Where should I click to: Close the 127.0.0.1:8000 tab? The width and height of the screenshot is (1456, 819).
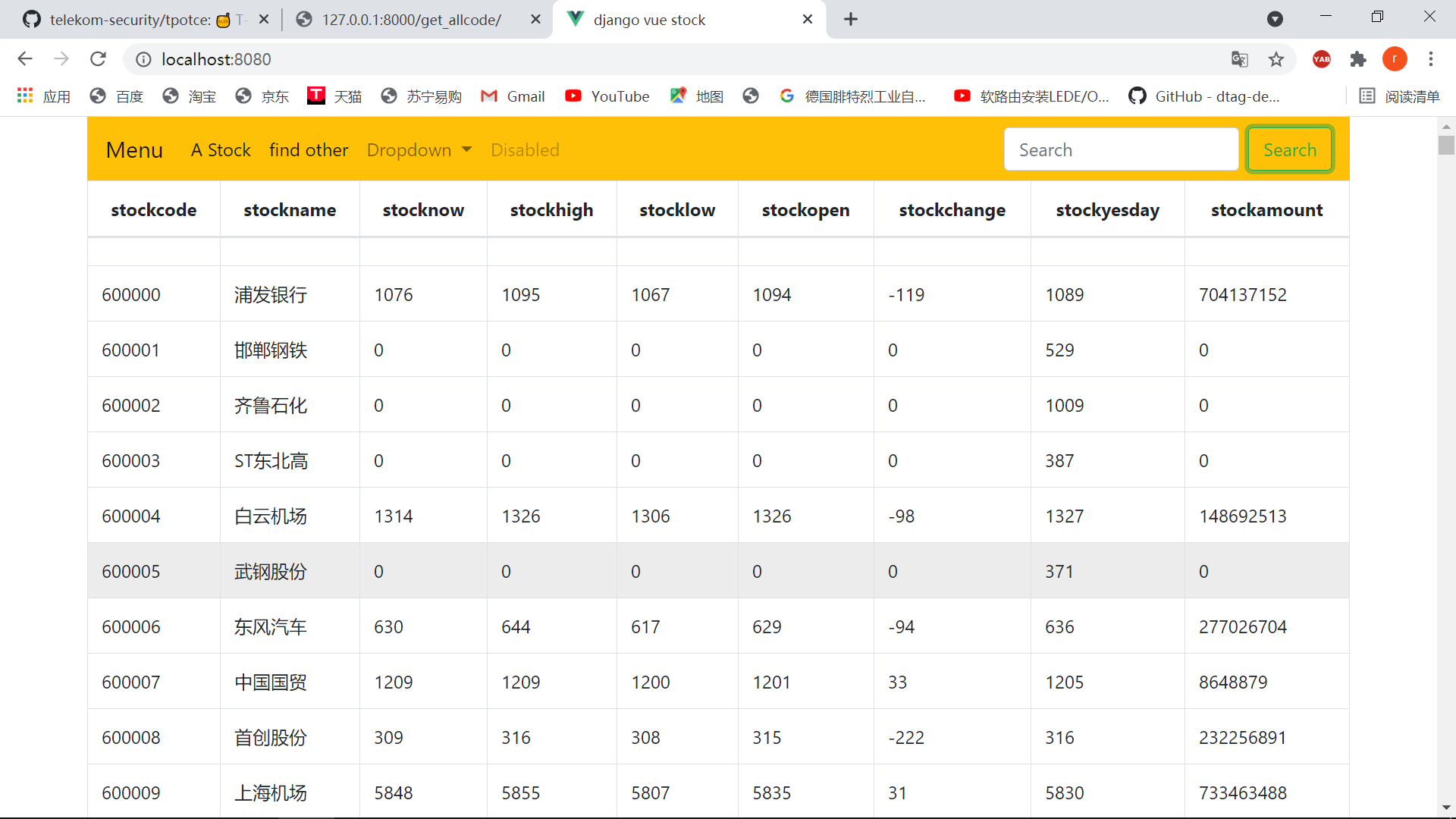(535, 20)
